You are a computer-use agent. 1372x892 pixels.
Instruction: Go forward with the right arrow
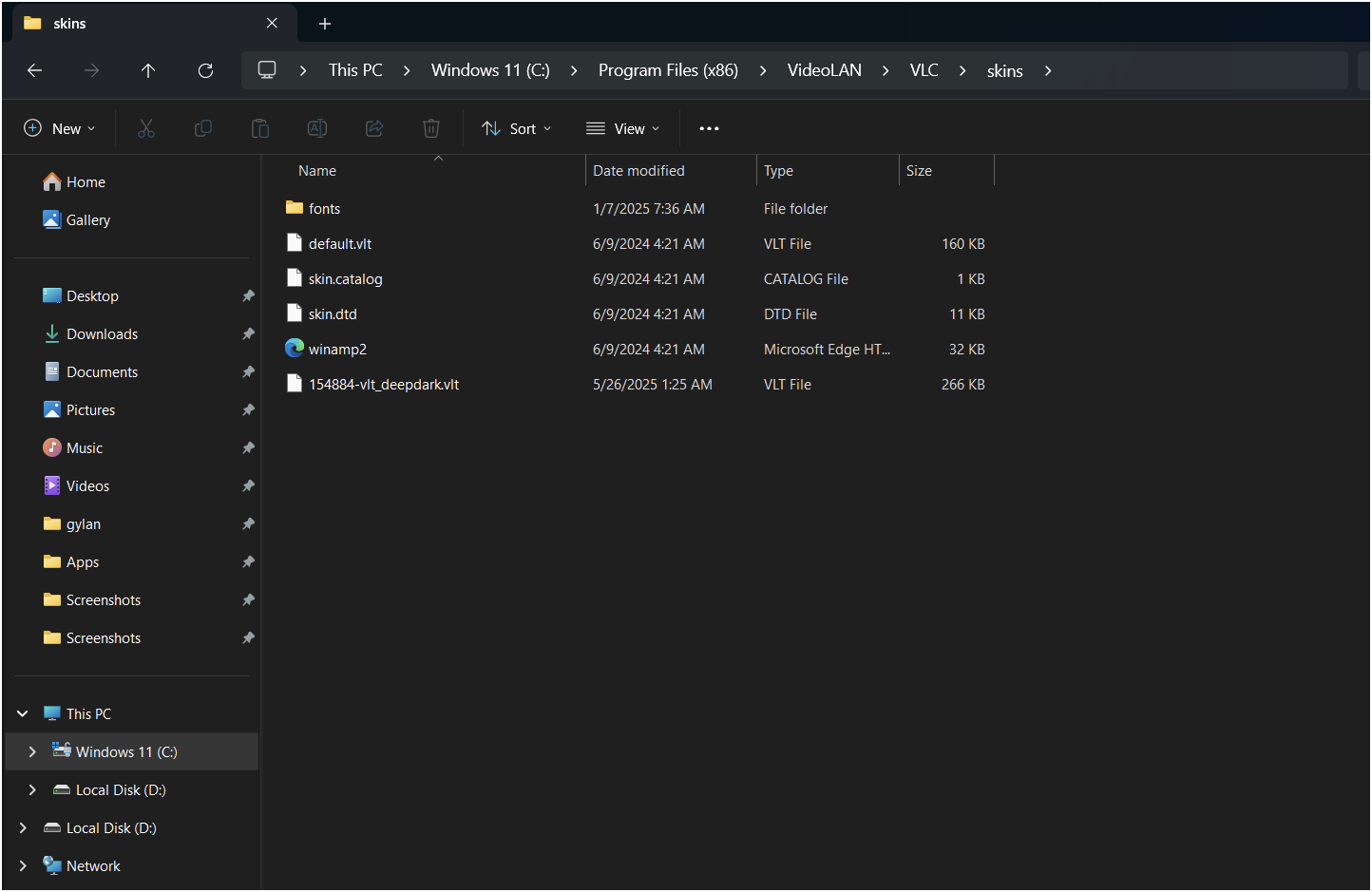pos(91,70)
